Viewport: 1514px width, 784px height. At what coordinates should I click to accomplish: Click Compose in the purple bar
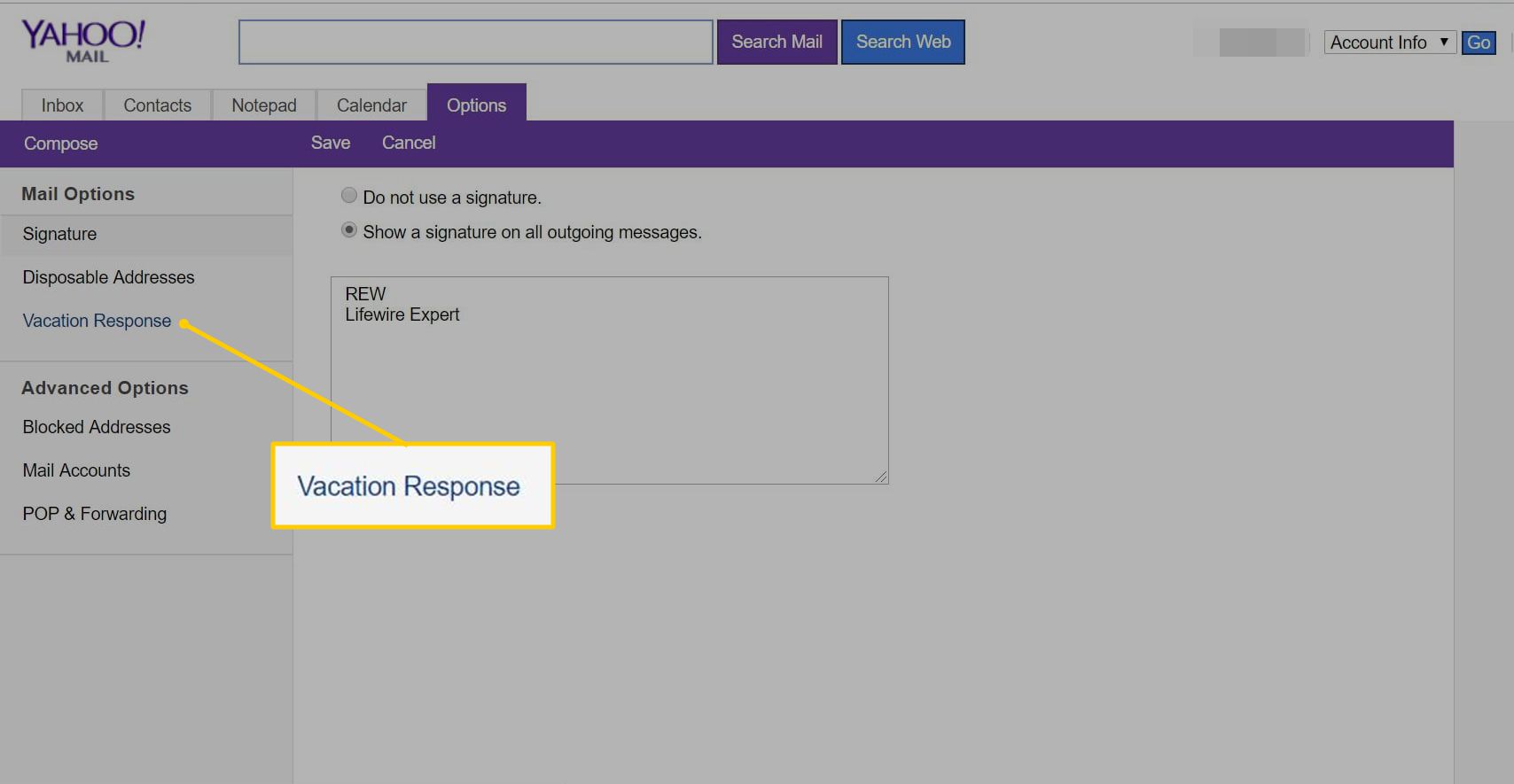click(60, 144)
